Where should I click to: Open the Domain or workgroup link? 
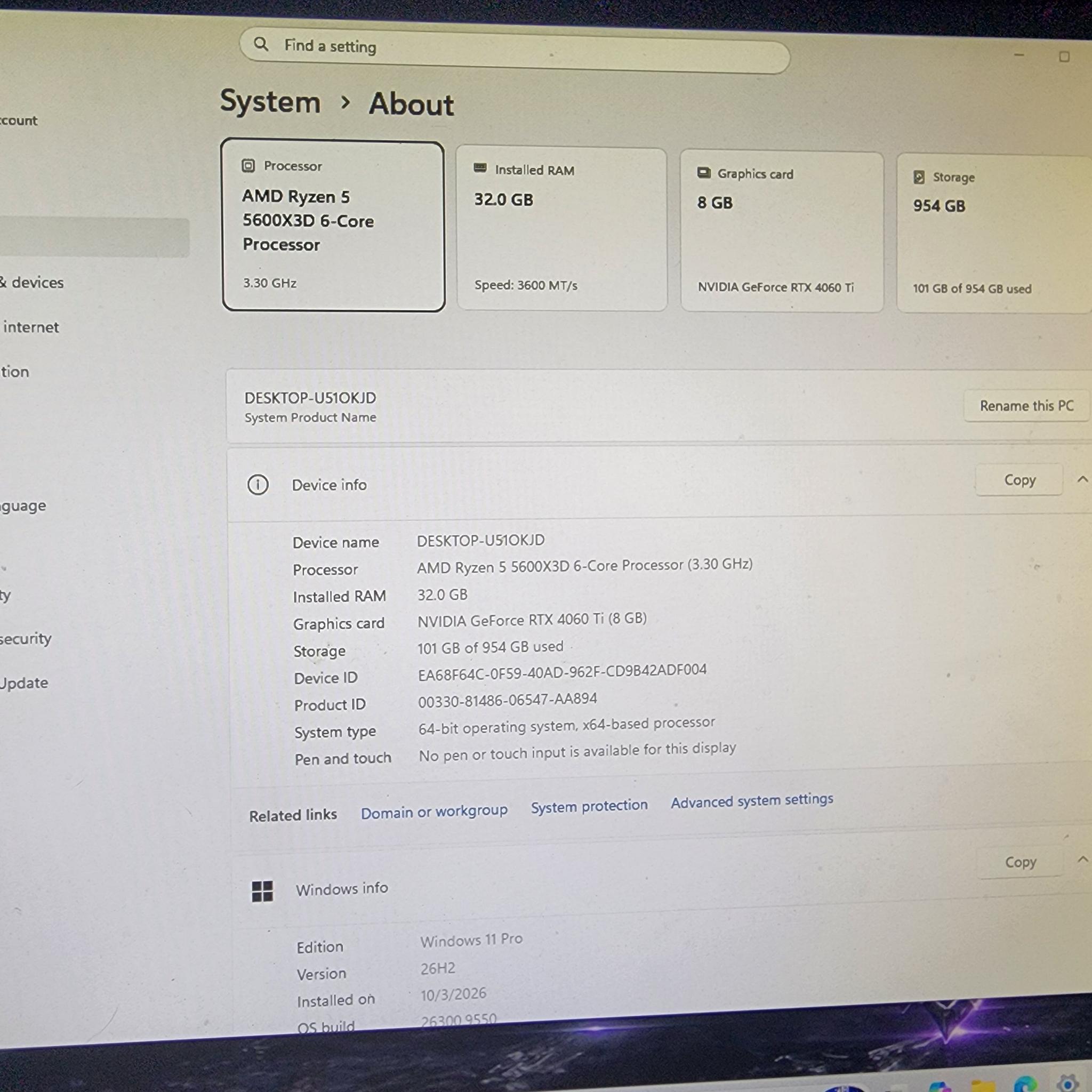[434, 812]
